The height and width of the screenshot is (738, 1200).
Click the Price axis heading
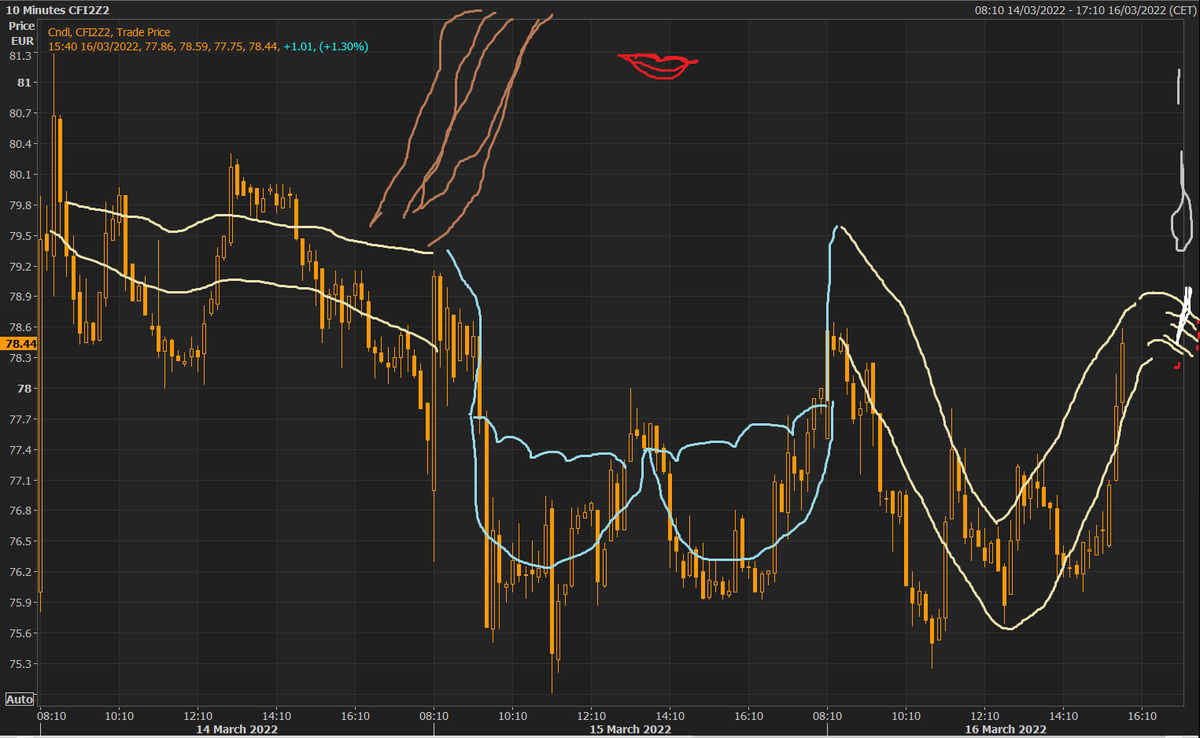click(22, 26)
